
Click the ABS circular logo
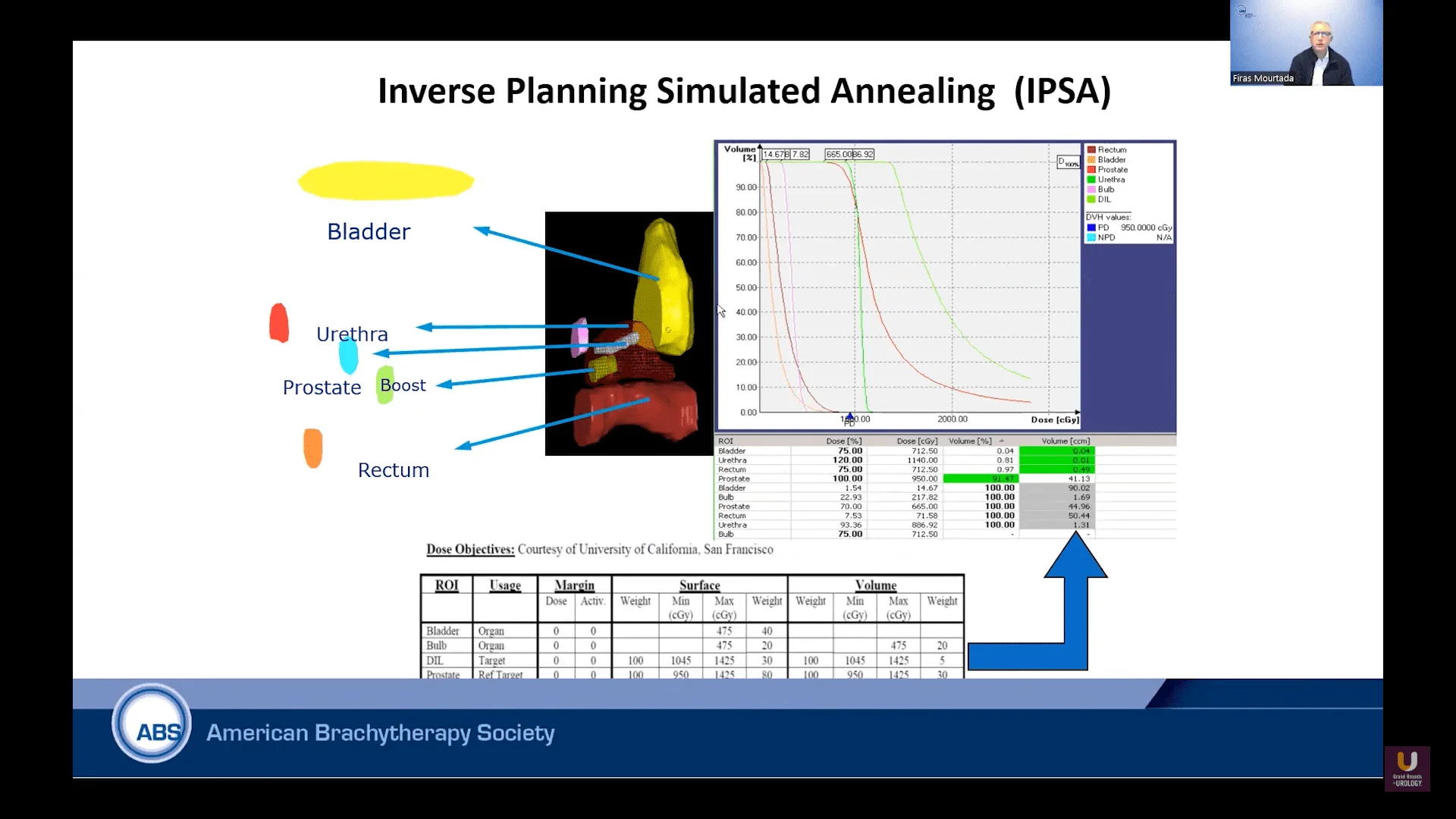[x=152, y=724]
